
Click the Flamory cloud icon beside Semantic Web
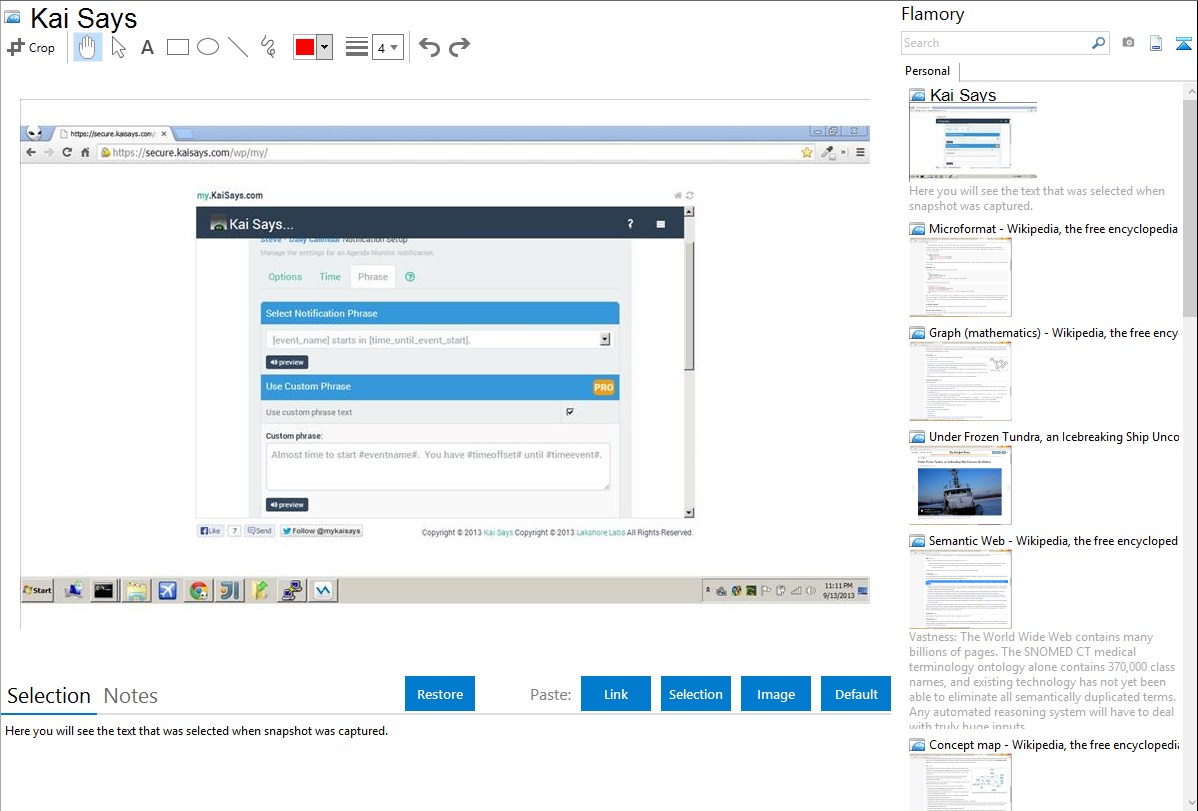(918, 541)
